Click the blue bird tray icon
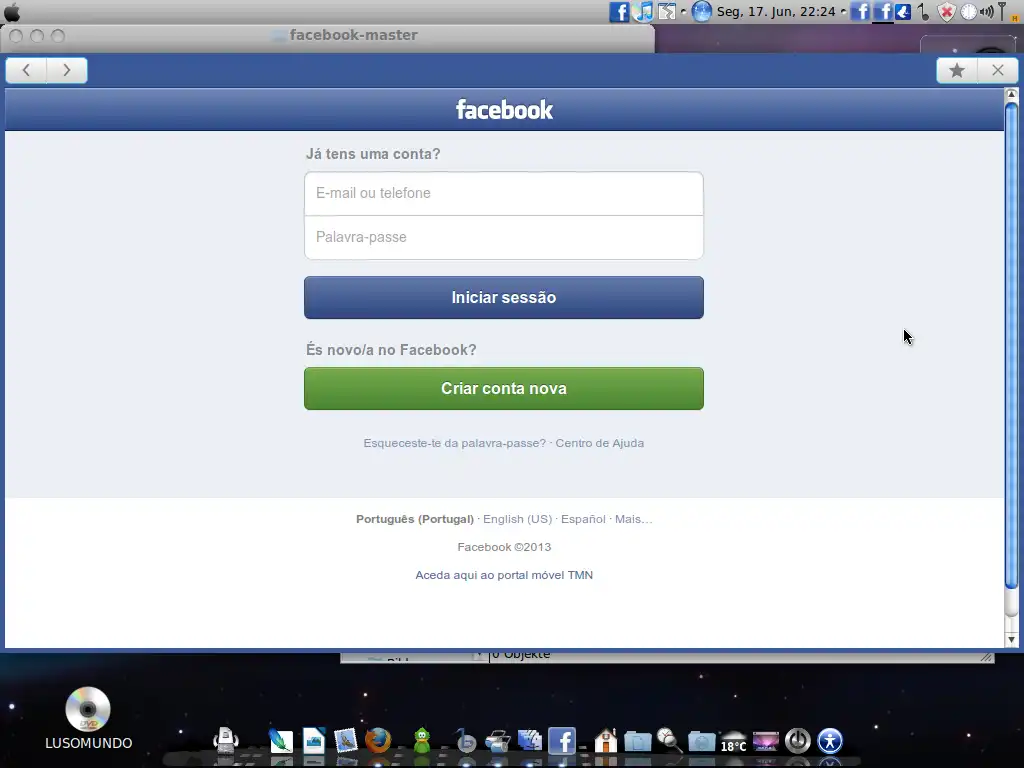1024x768 pixels. point(903,12)
